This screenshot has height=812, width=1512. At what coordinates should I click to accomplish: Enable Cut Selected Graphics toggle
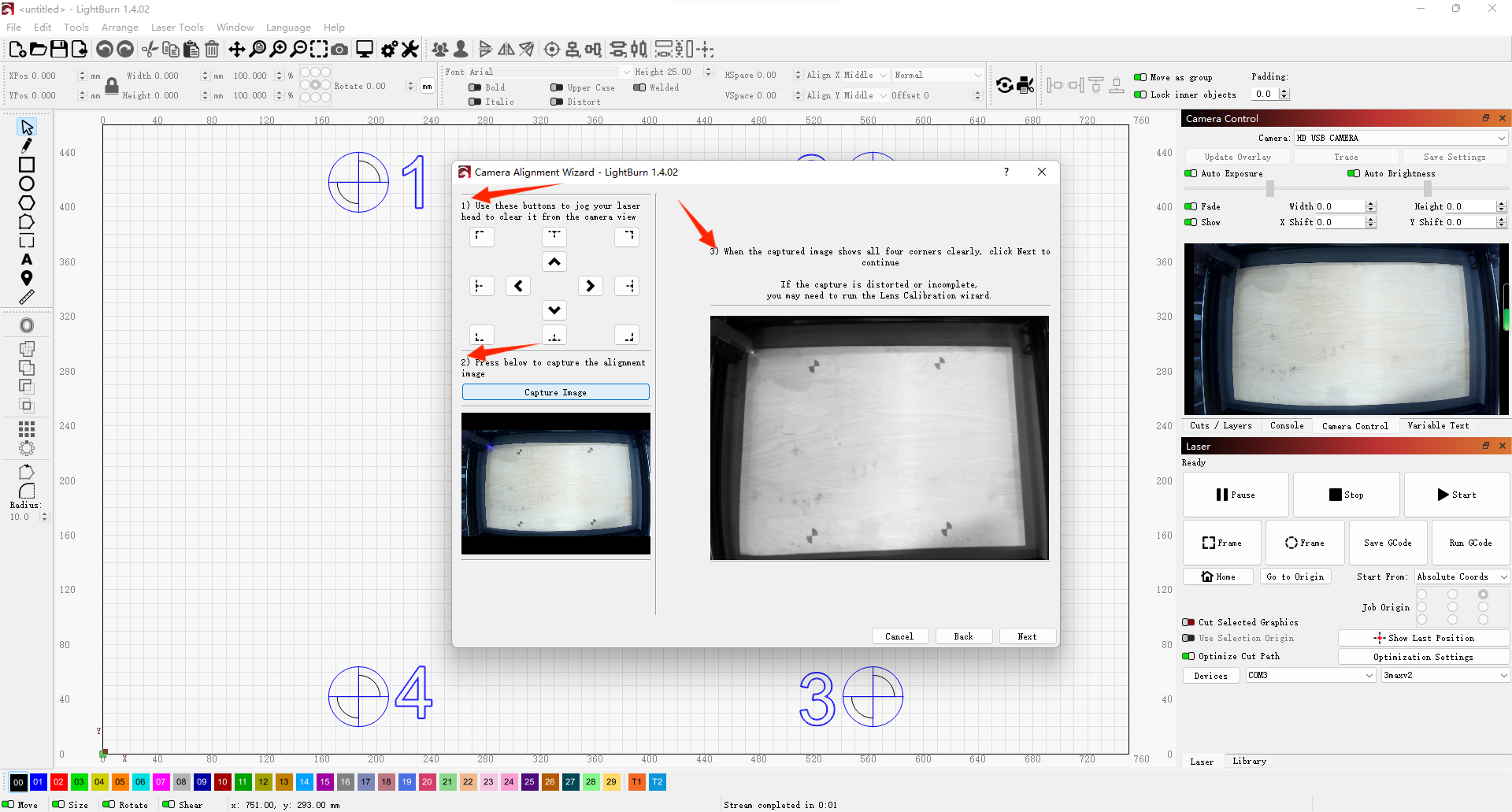coord(1188,622)
